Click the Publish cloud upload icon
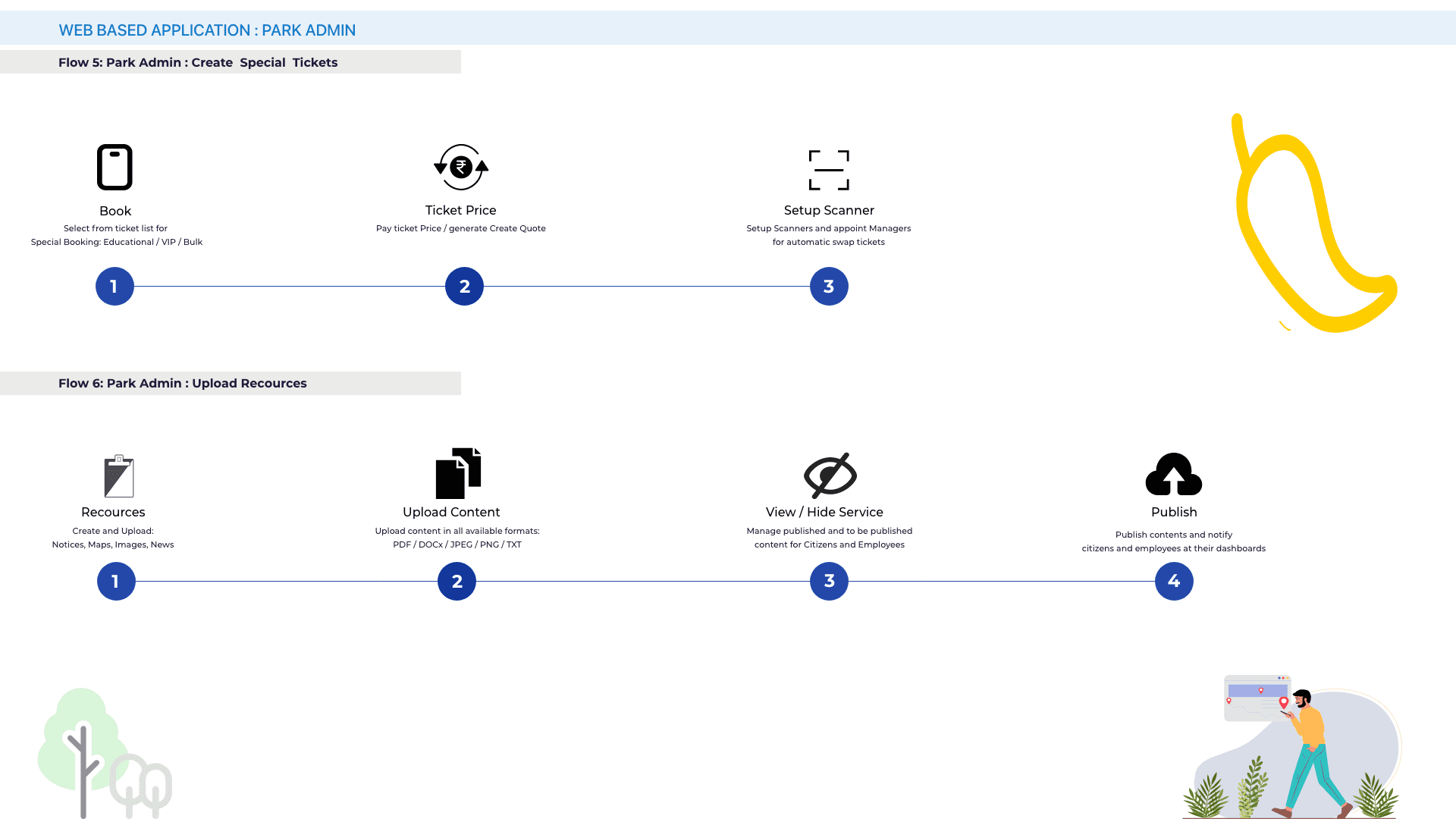1456x819 pixels. click(1173, 475)
